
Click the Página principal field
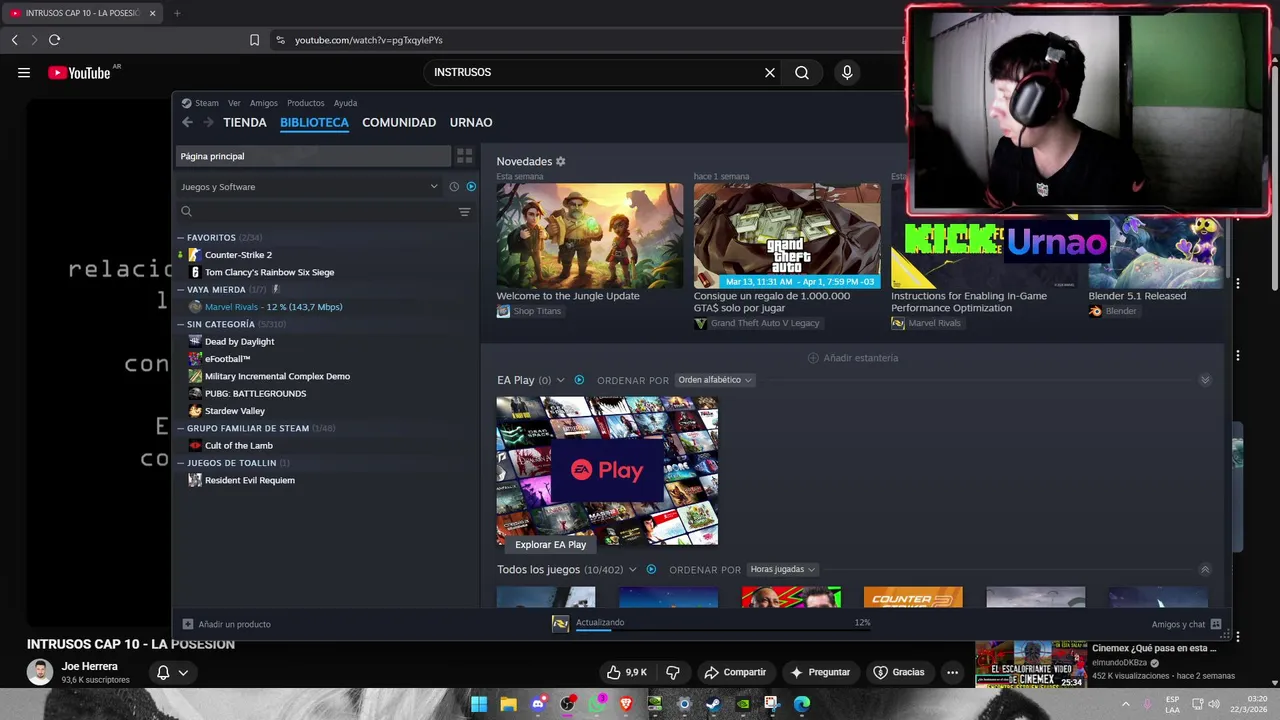pyautogui.click(x=314, y=156)
